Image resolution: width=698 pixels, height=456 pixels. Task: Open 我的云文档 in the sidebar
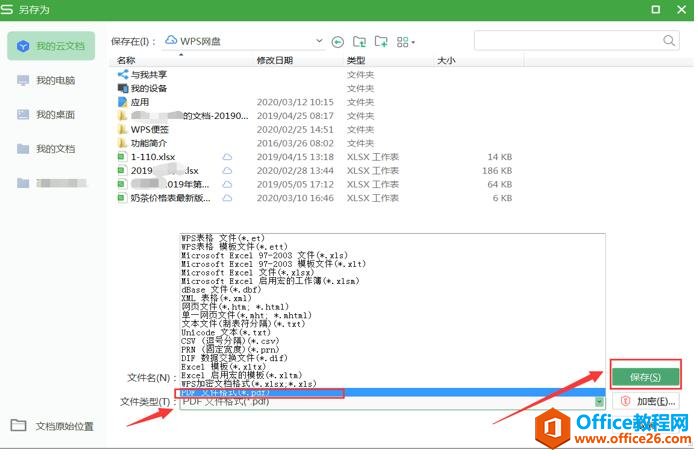(x=51, y=46)
